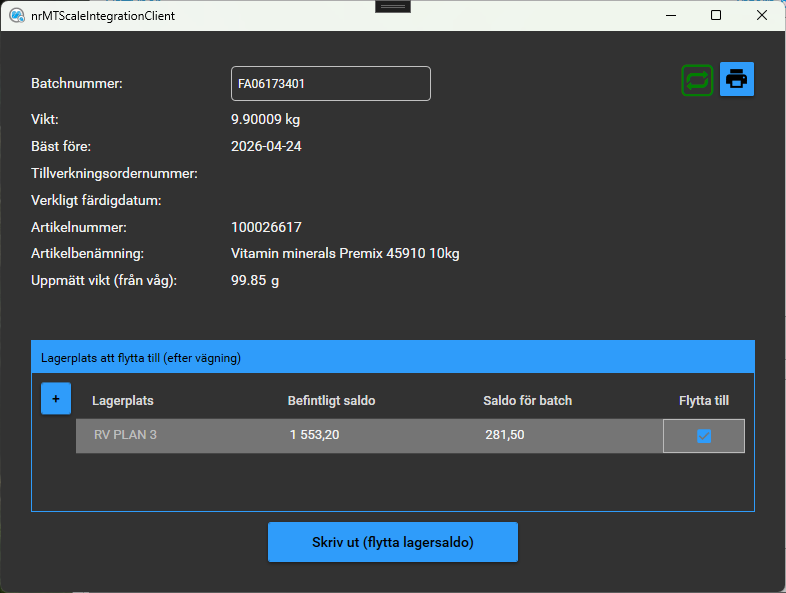Click the Befintligt saldo column header
The height and width of the screenshot is (593, 786).
coord(331,401)
